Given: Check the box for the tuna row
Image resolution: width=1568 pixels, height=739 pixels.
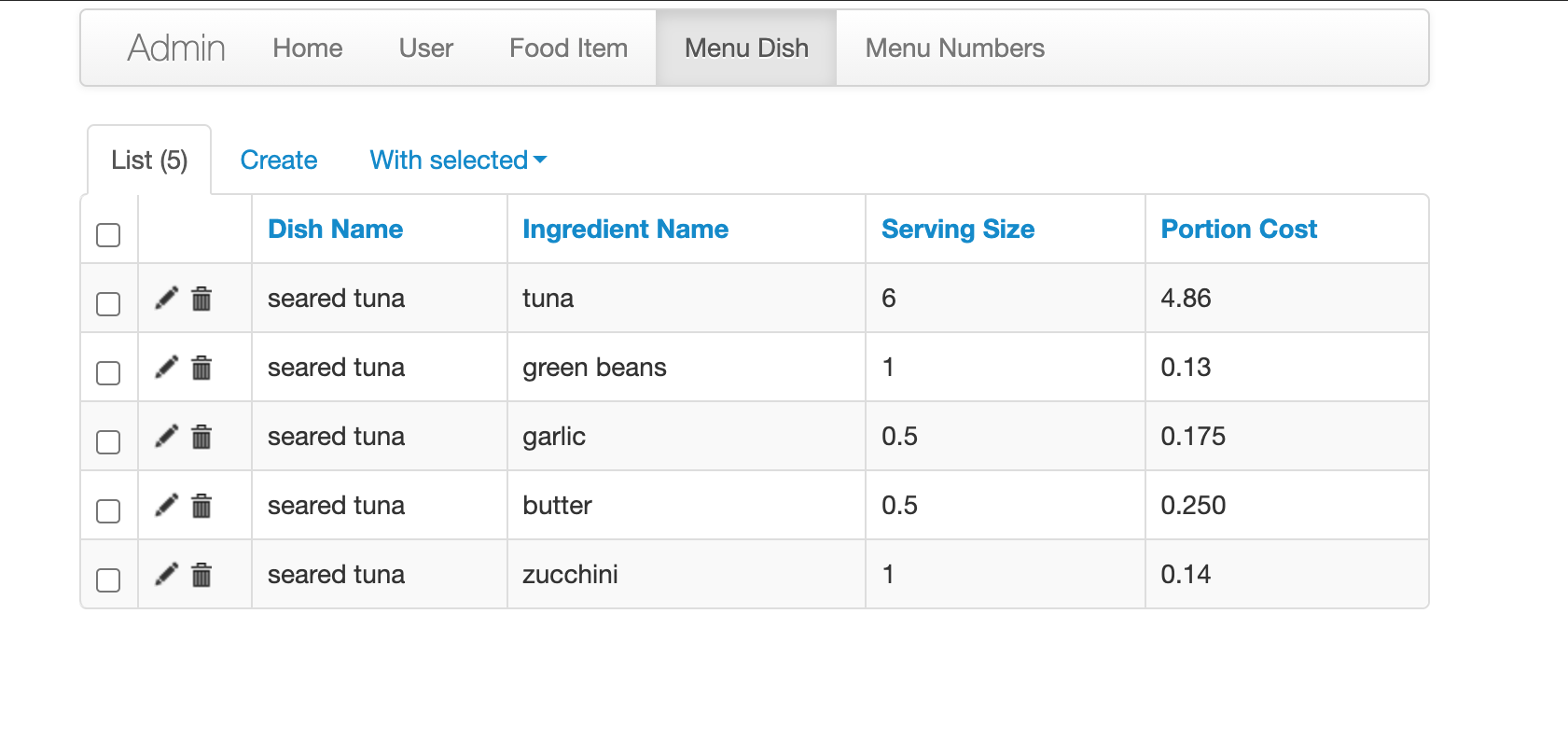Looking at the screenshot, I should click(108, 304).
